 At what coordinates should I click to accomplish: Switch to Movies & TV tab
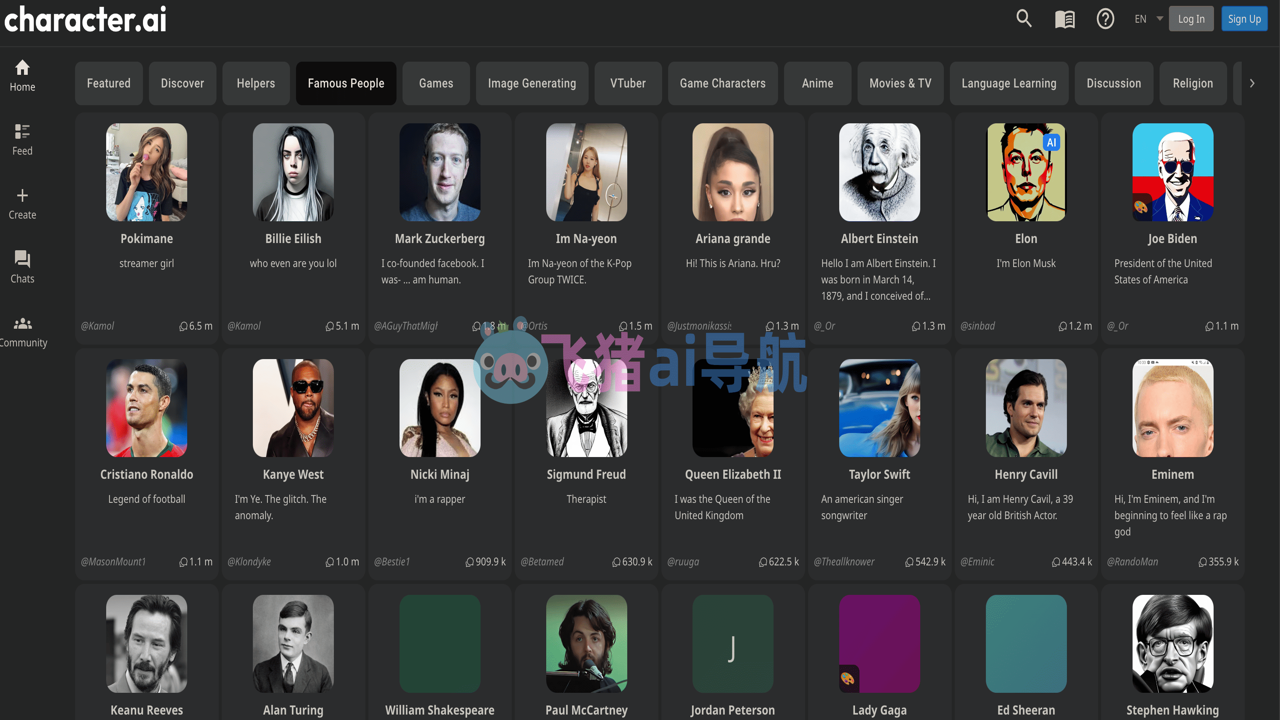[900, 83]
